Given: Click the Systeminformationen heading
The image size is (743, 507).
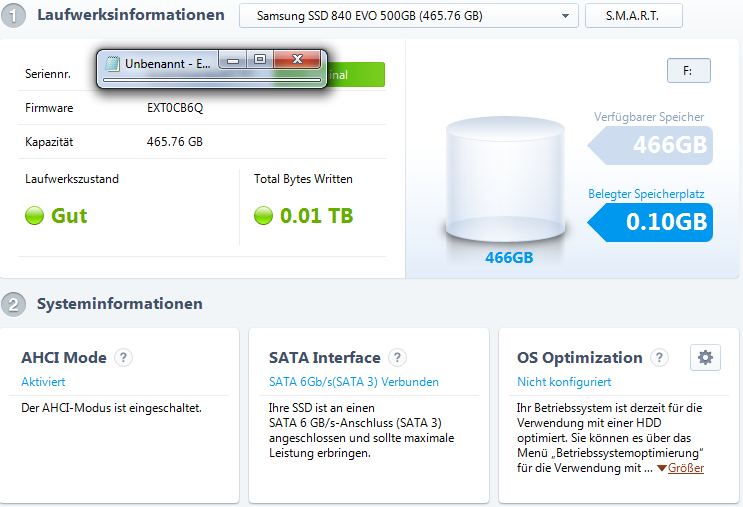Looking at the screenshot, I should pyautogui.click(x=119, y=304).
